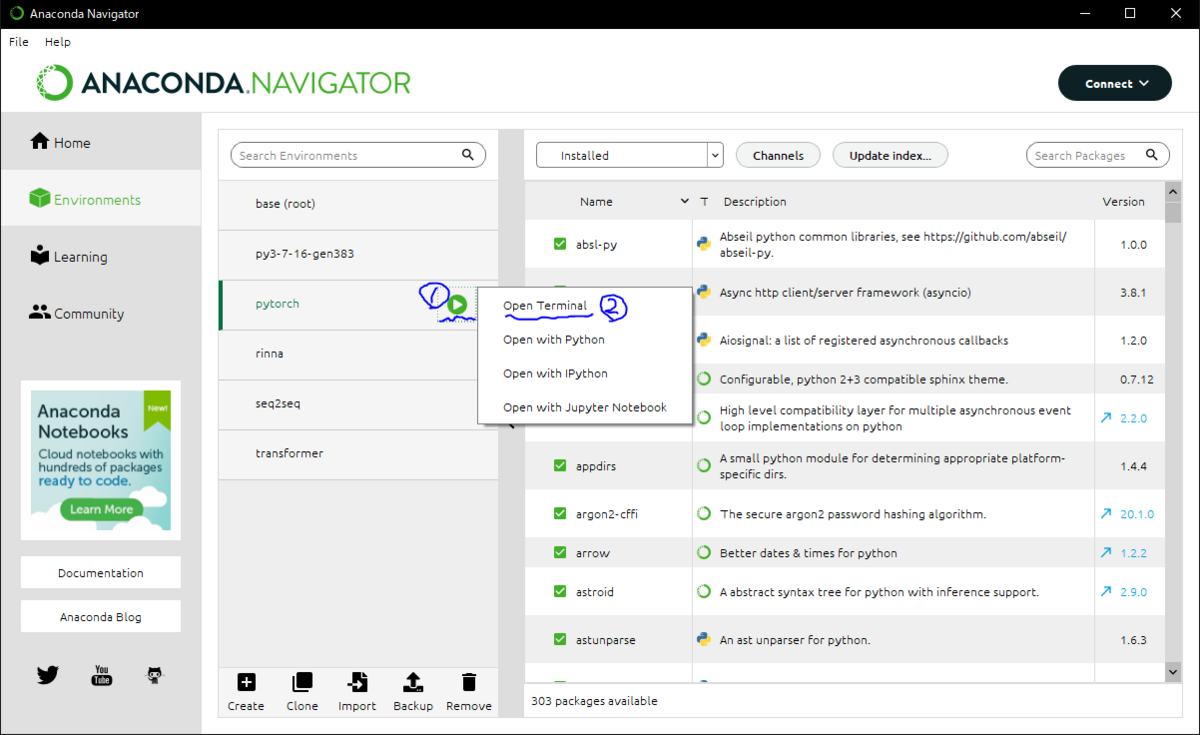Screen dimensions: 1200x735
Task: Open the Installed package filter dropdown
Action: tap(629, 155)
